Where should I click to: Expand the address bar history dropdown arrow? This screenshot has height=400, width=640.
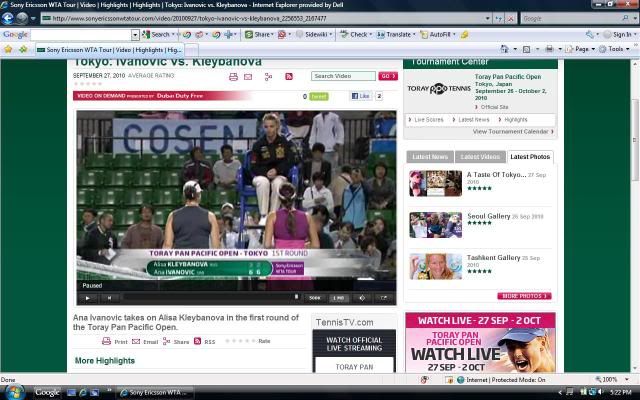click(487, 18)
